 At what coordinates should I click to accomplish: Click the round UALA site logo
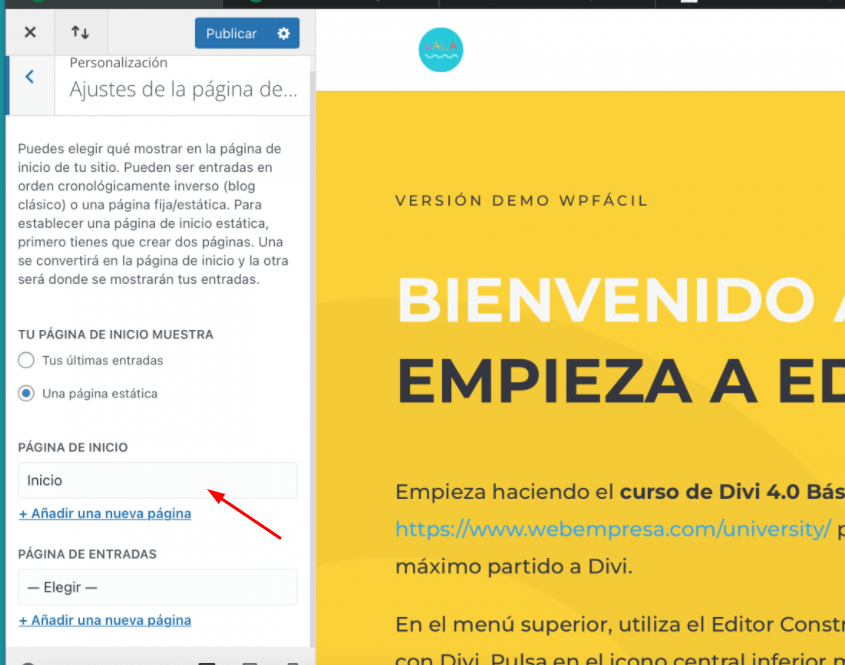(x=441, y=50)
